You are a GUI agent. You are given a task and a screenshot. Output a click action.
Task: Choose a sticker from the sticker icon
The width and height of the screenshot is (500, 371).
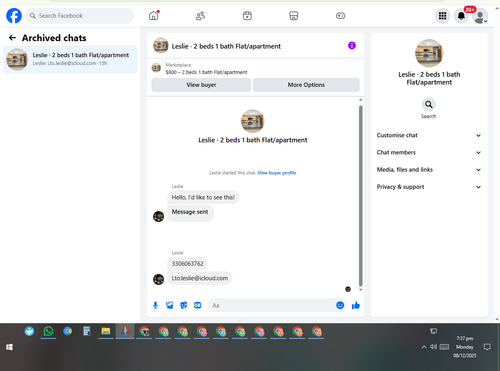[x=184, y=305]
